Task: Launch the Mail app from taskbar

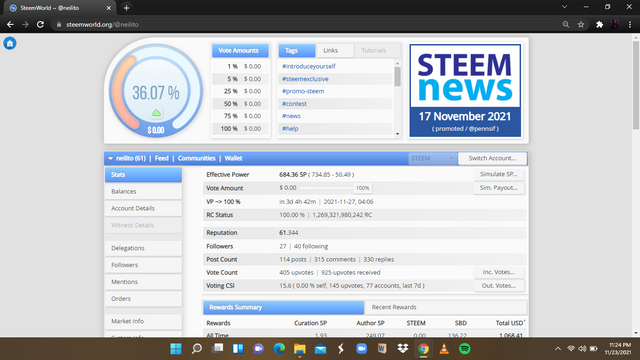Action: [x=320, y=349]
